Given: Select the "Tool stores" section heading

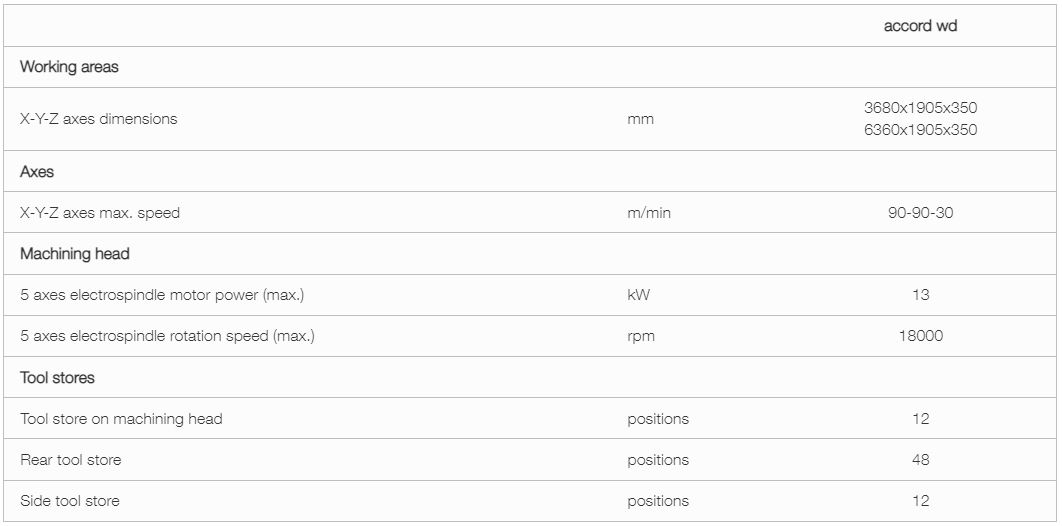Looking at the screenshot, I should pos(57,378).
